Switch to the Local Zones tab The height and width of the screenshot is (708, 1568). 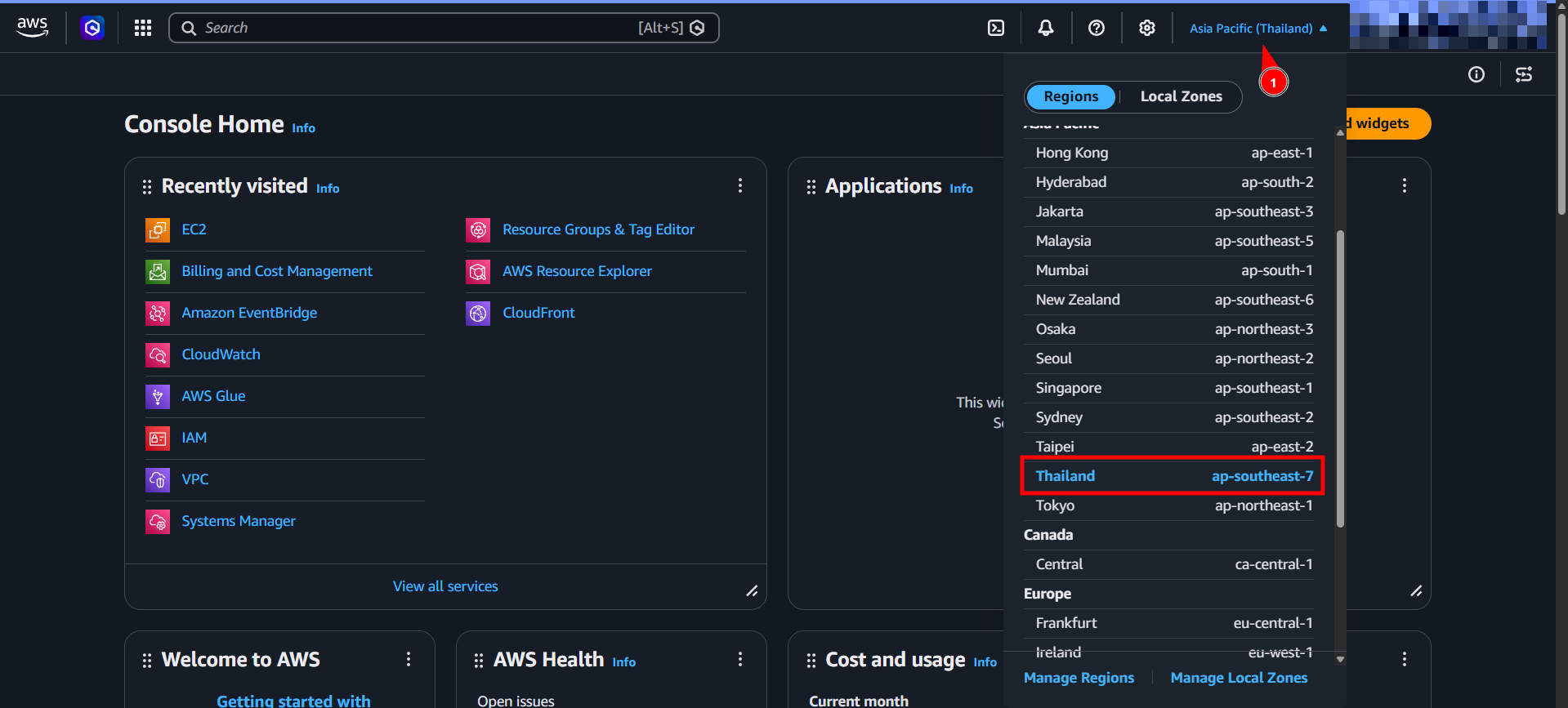(x=1182, y=97)
